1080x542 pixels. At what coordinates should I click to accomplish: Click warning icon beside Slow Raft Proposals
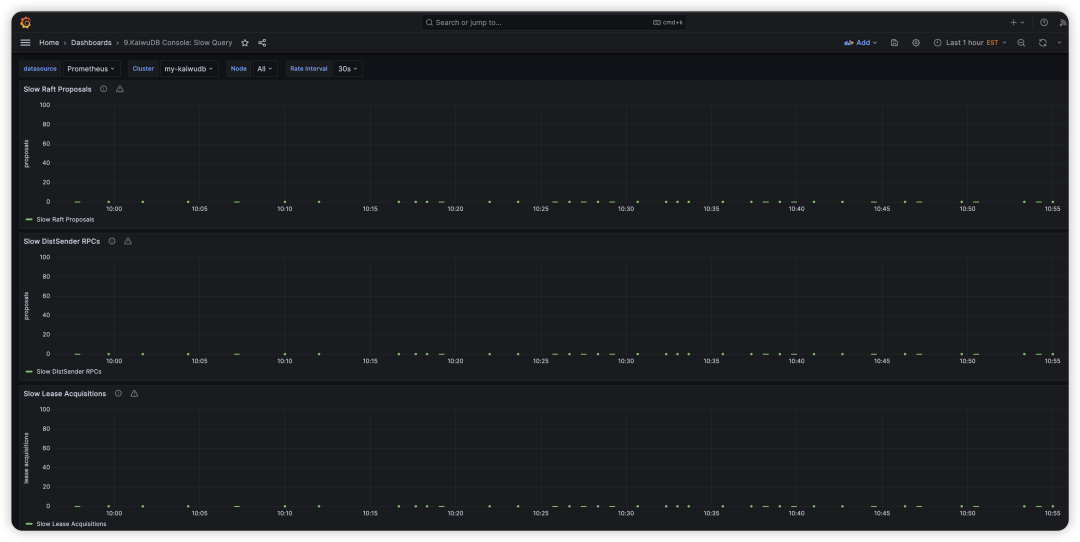pyautogui.click(x=120, y=89)
